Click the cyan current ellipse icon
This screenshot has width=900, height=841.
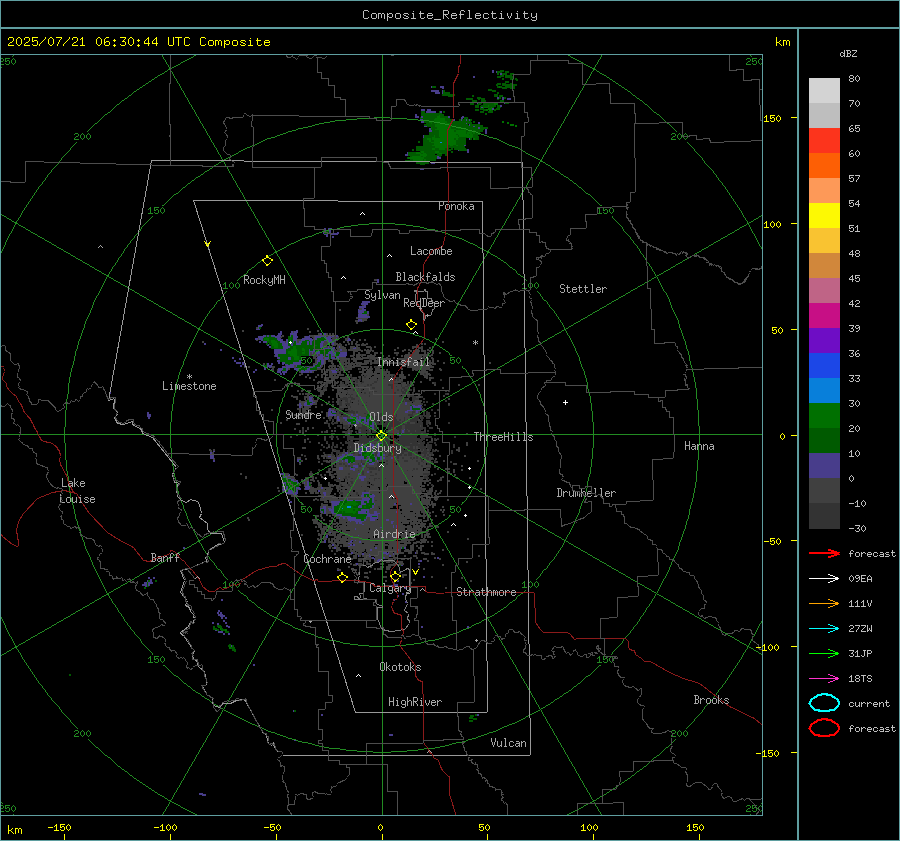click(824, 703)
